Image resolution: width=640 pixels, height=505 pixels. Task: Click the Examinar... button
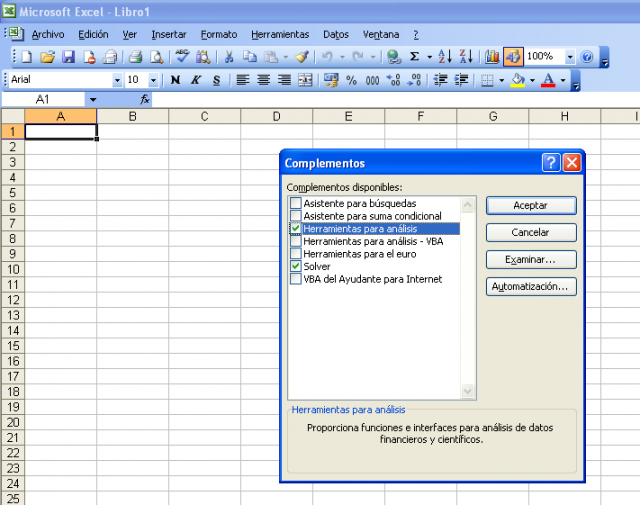531,259
